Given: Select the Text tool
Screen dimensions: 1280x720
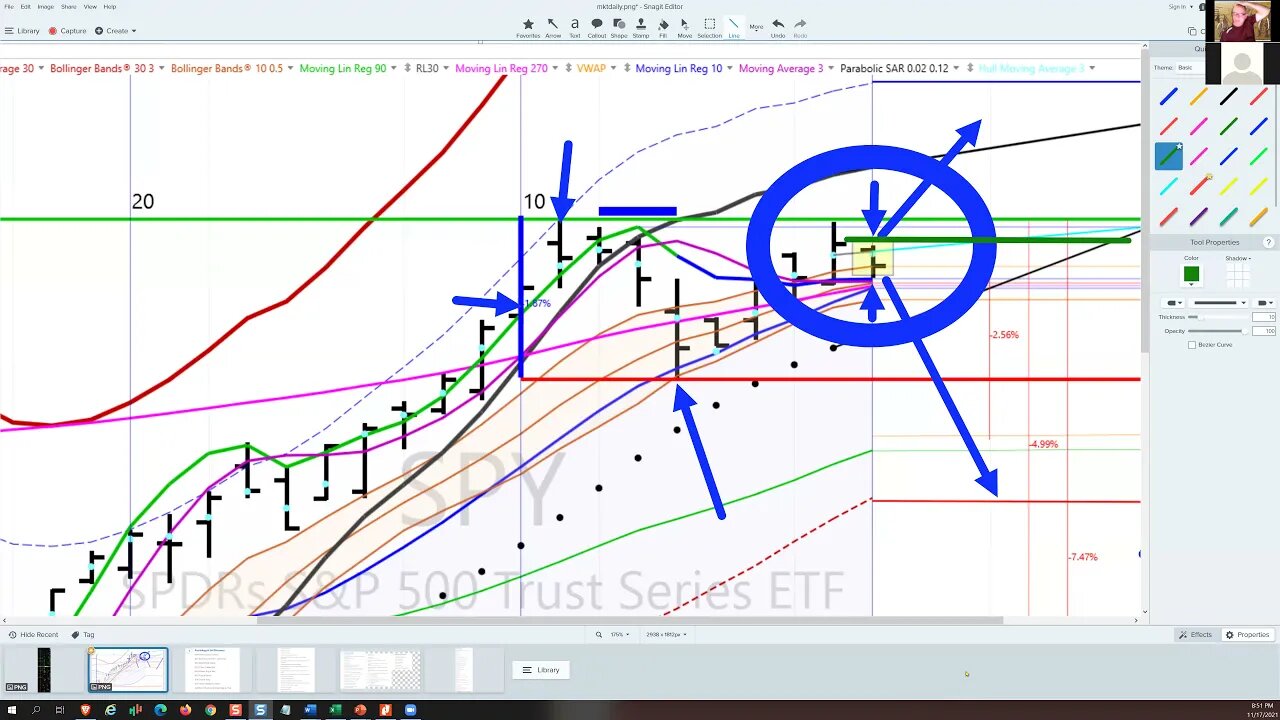Looking at the screenshot, I should (575, 27).
